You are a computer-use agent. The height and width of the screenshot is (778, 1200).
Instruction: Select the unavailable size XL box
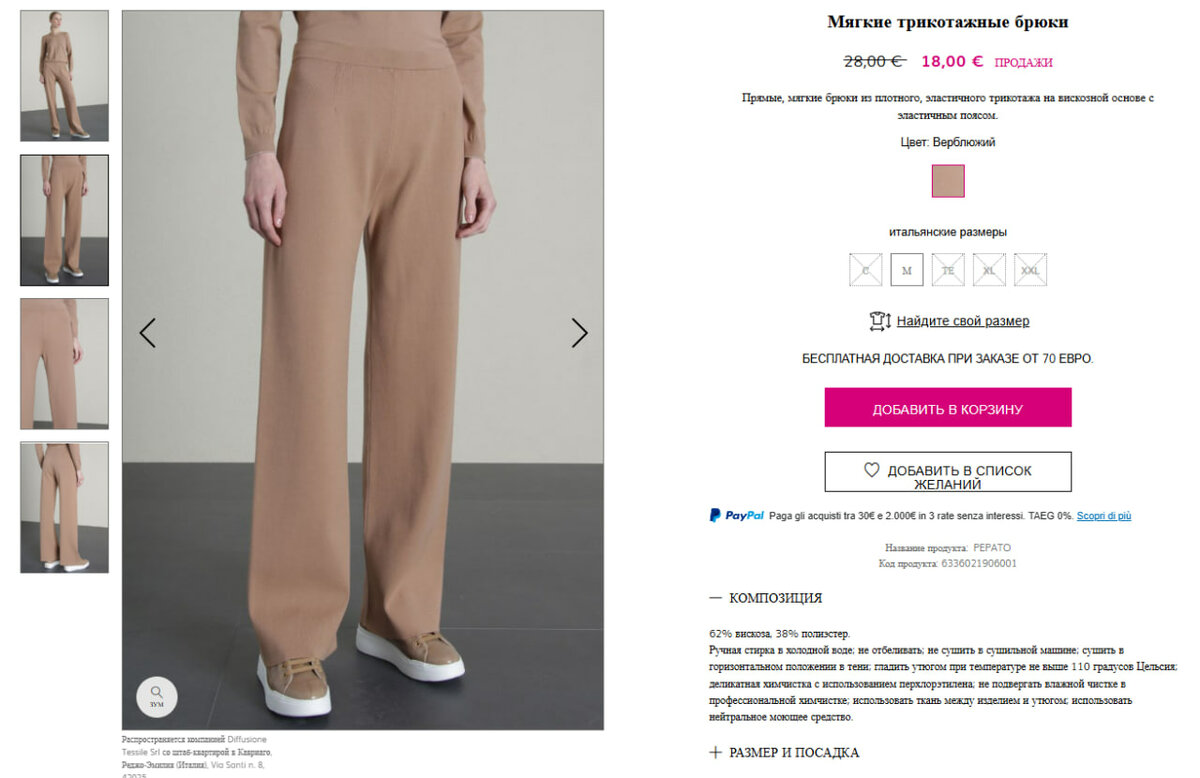(x=989, y=270)
